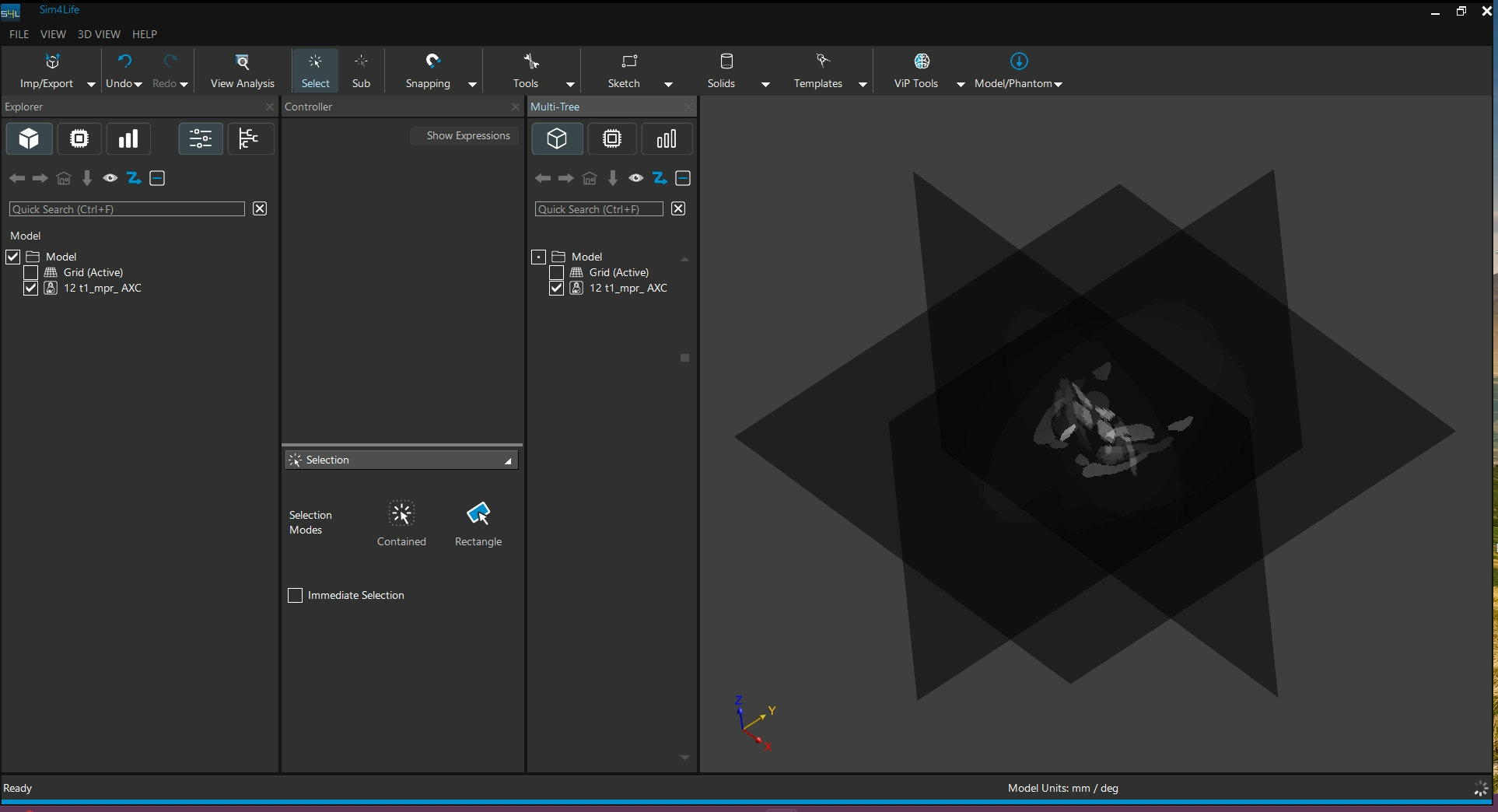Click the Explorer Quick Search field
The image size is (1498, 812).
[x=127, y=209]
